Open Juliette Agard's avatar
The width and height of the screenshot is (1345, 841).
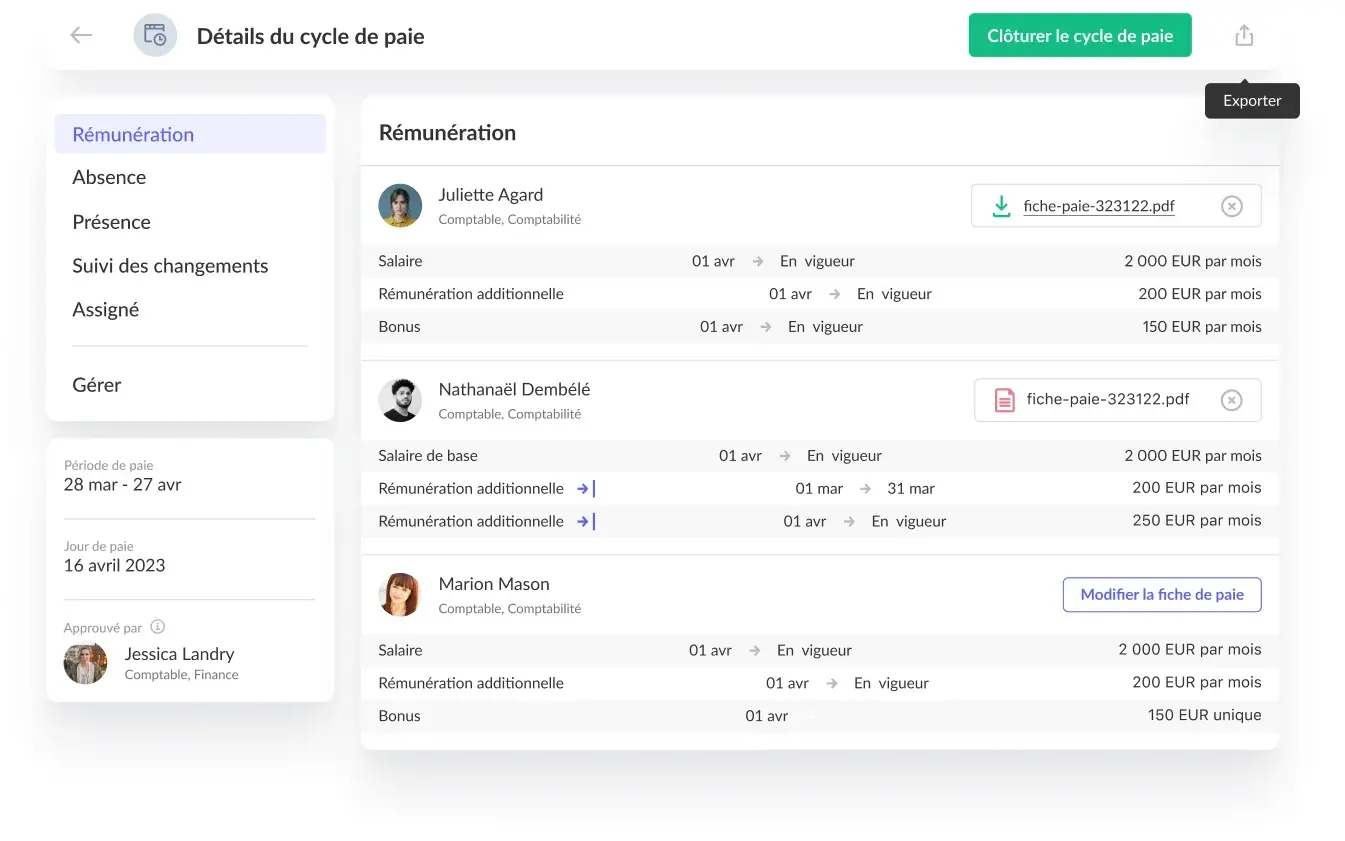tap(400, 205)
